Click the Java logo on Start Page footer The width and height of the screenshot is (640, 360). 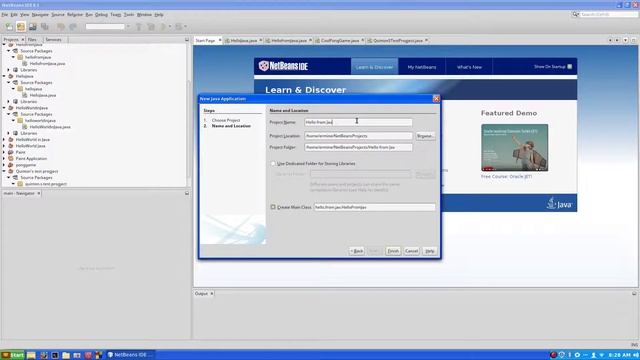click(x=559, y=203)
